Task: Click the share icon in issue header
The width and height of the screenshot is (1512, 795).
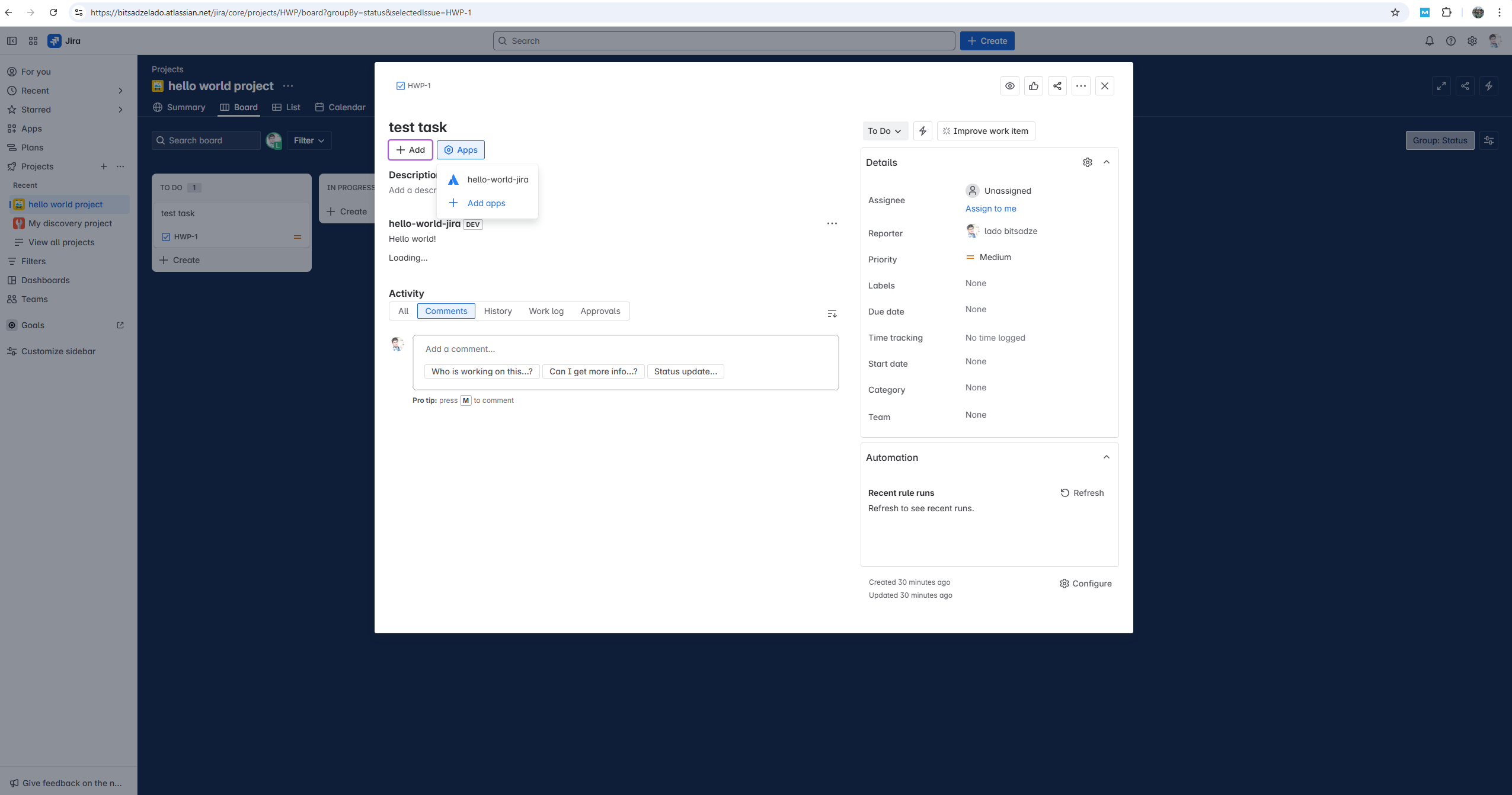Action: 1057,86
